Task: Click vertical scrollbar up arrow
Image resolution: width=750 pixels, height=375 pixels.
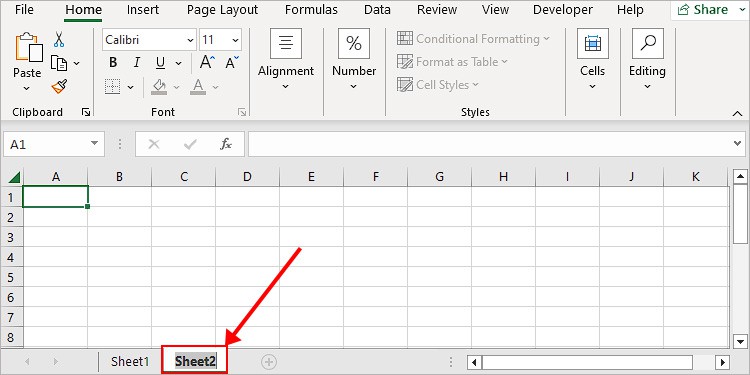Action: [740, 177]
